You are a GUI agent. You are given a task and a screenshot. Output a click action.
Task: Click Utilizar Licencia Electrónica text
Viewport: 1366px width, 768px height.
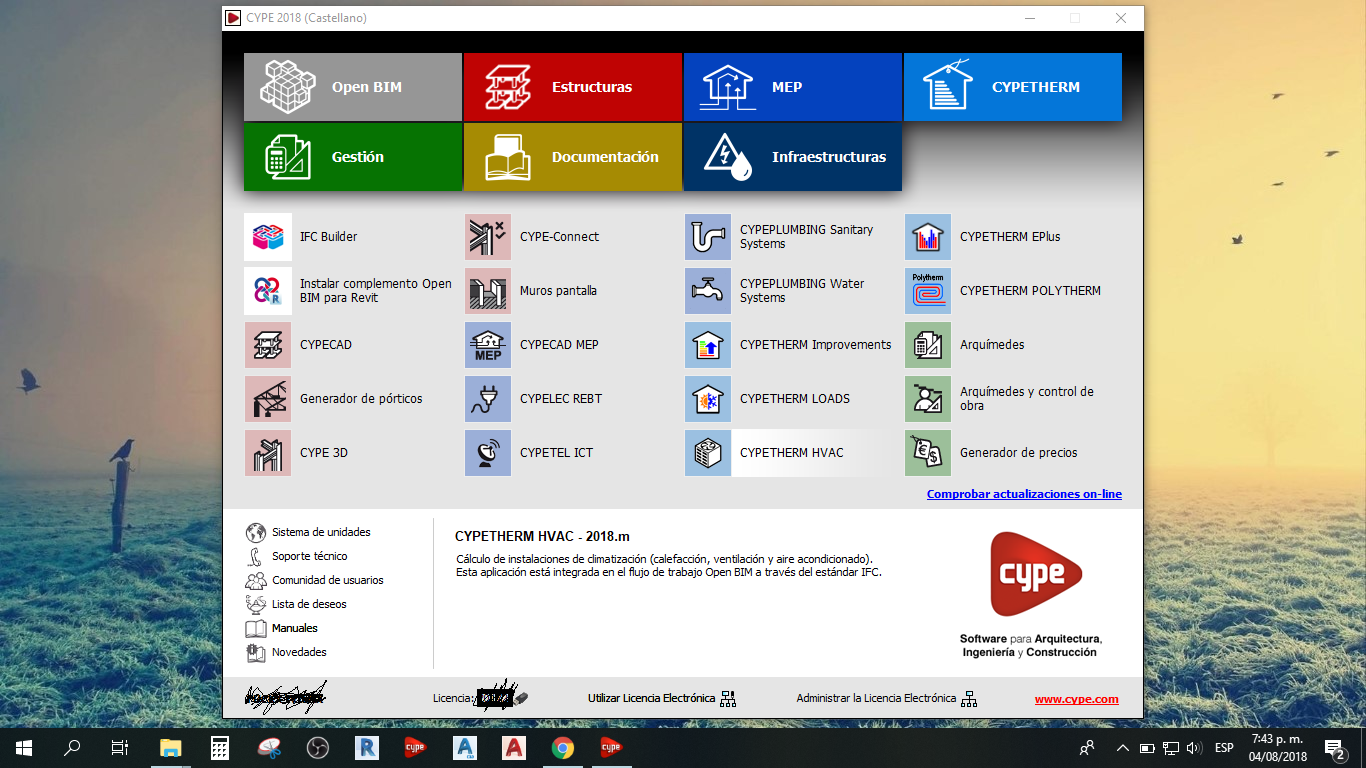[651, 698]
